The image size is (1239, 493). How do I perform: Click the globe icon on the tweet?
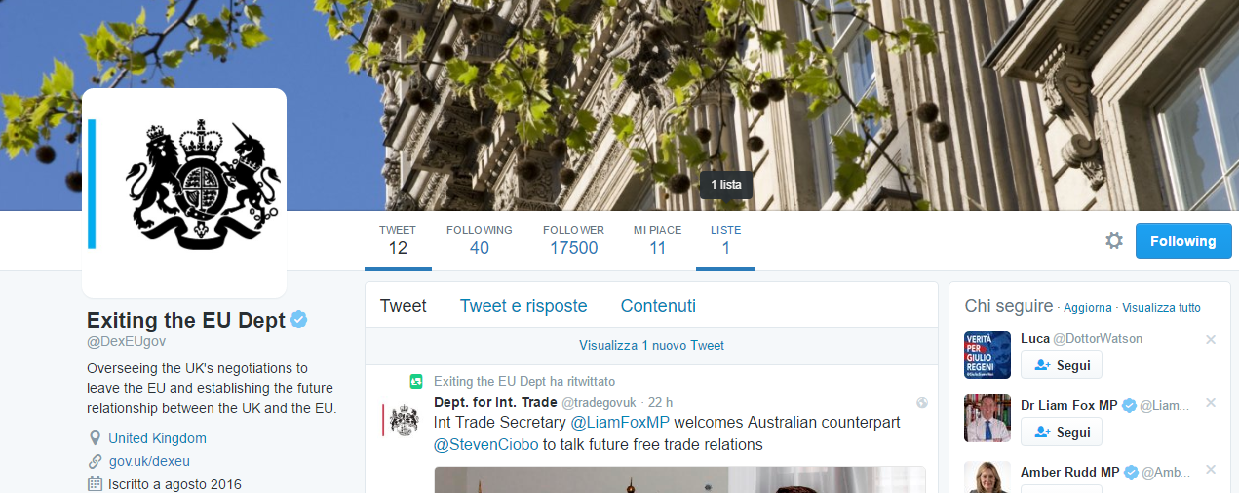tap(922, 403)
